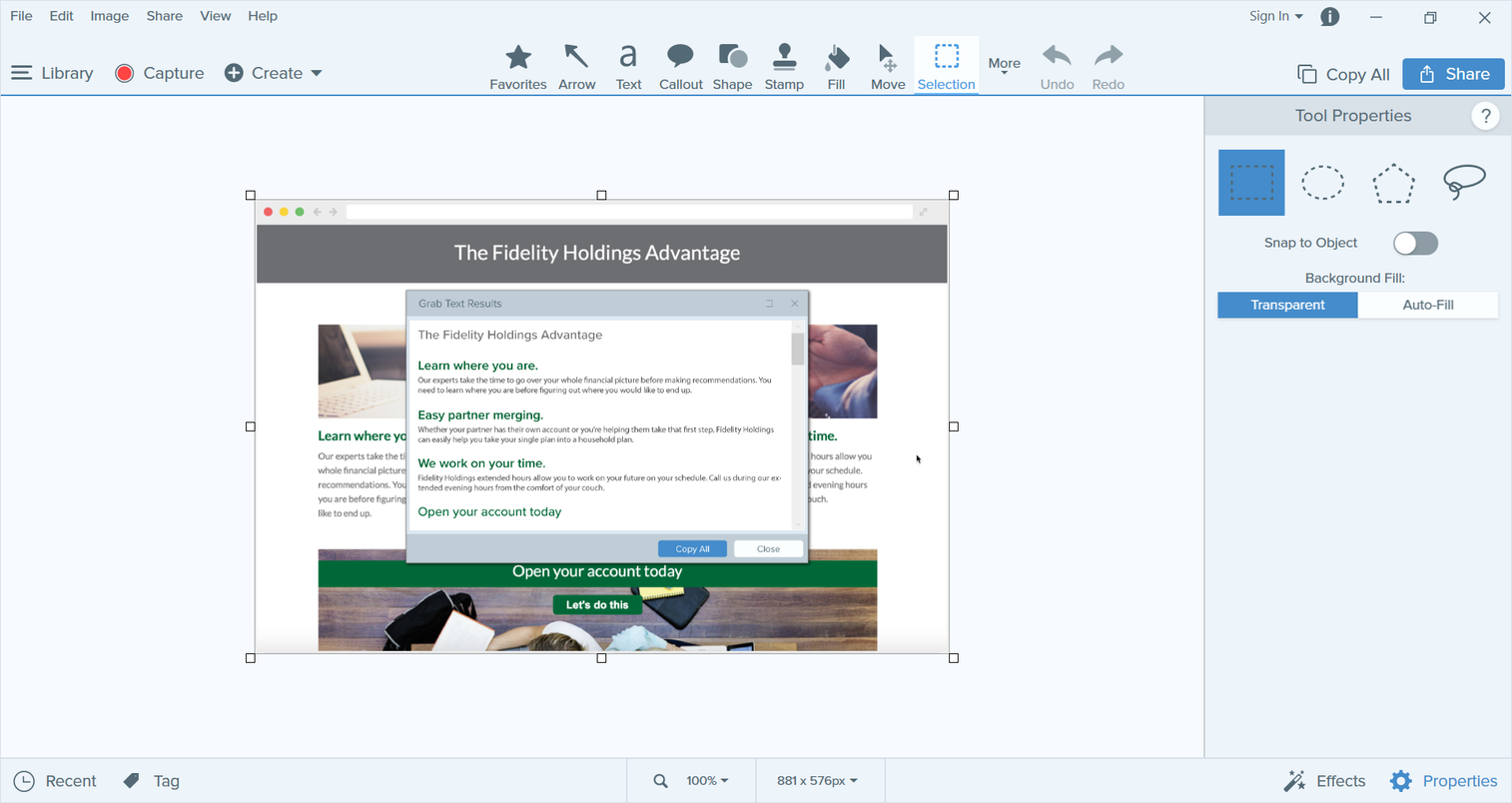The image size is (1512, 803).
Task: Toggle the Snap to Object switch
Action: point(1415,243)
